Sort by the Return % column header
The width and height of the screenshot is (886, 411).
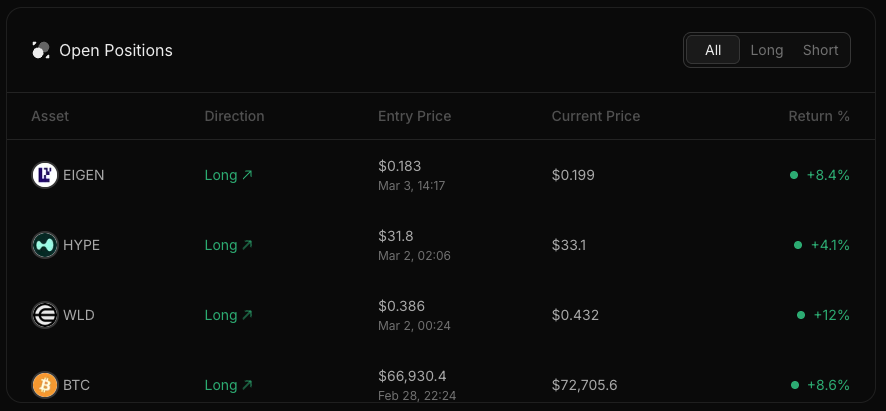pyautogui.click(x=819, y=116)
